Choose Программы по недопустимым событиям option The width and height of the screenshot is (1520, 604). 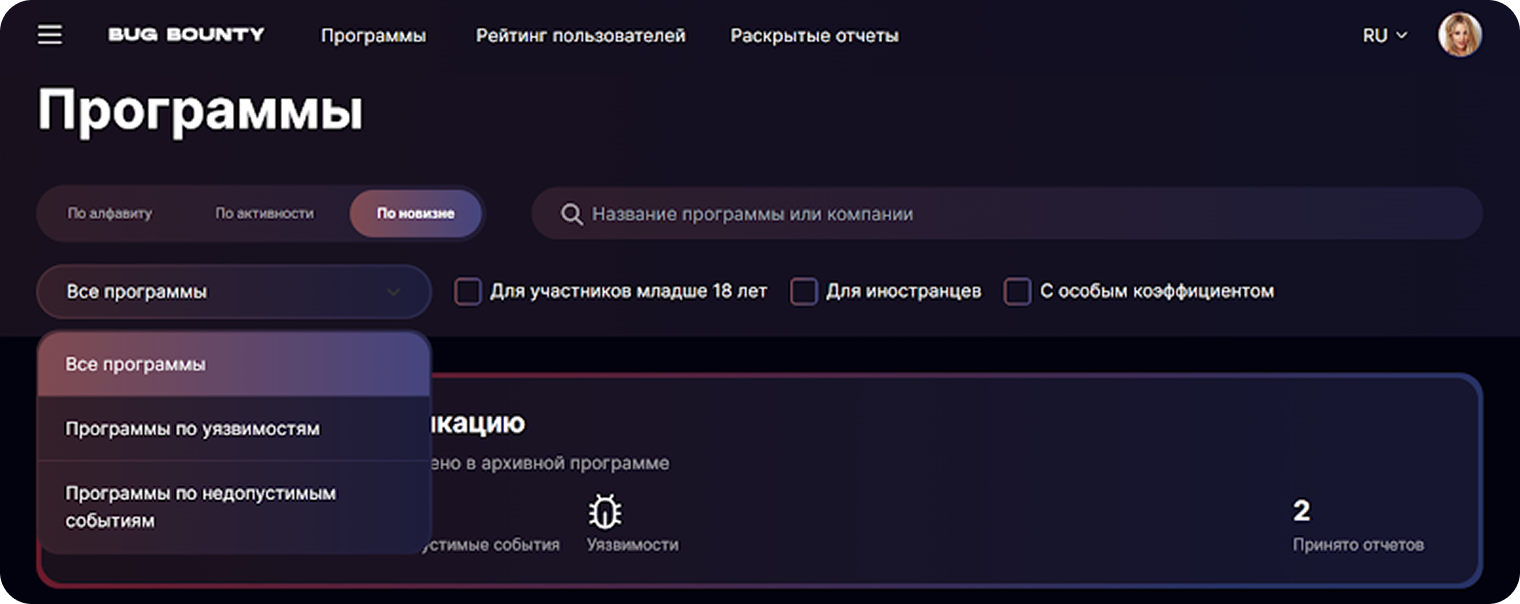[x=200, y=506]
